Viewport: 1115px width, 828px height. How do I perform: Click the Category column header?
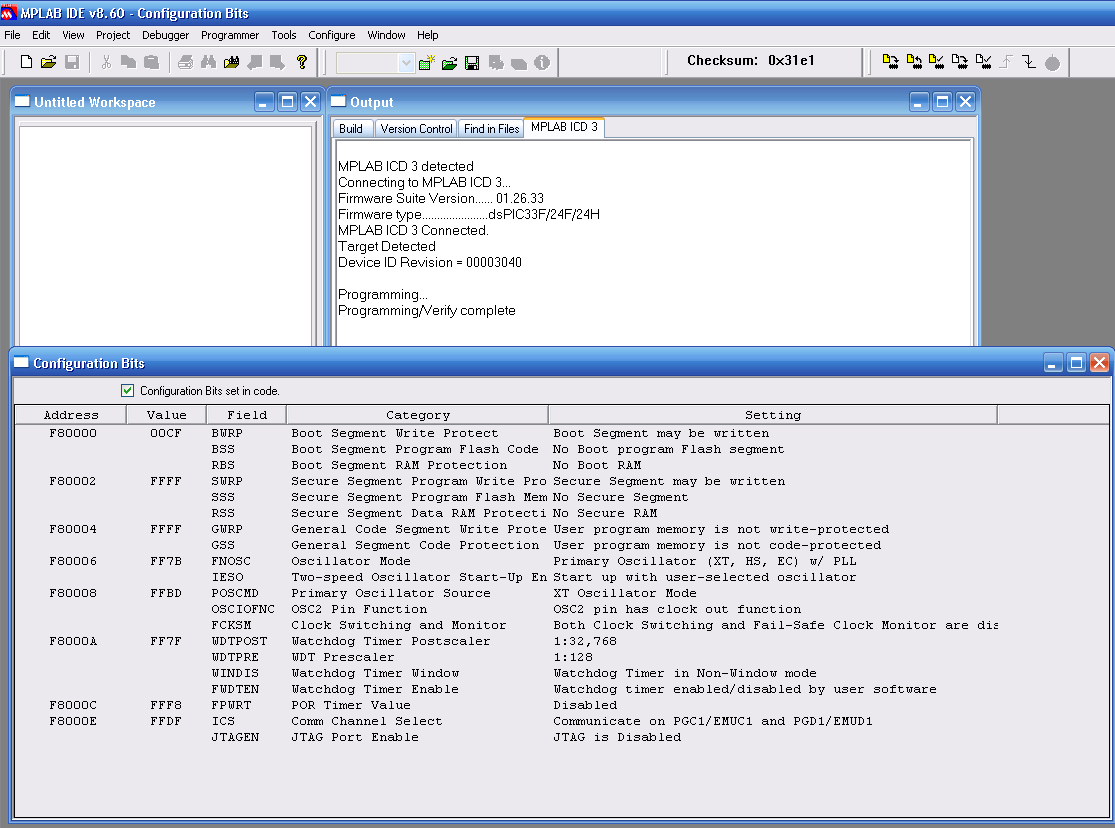click(417, 415)
